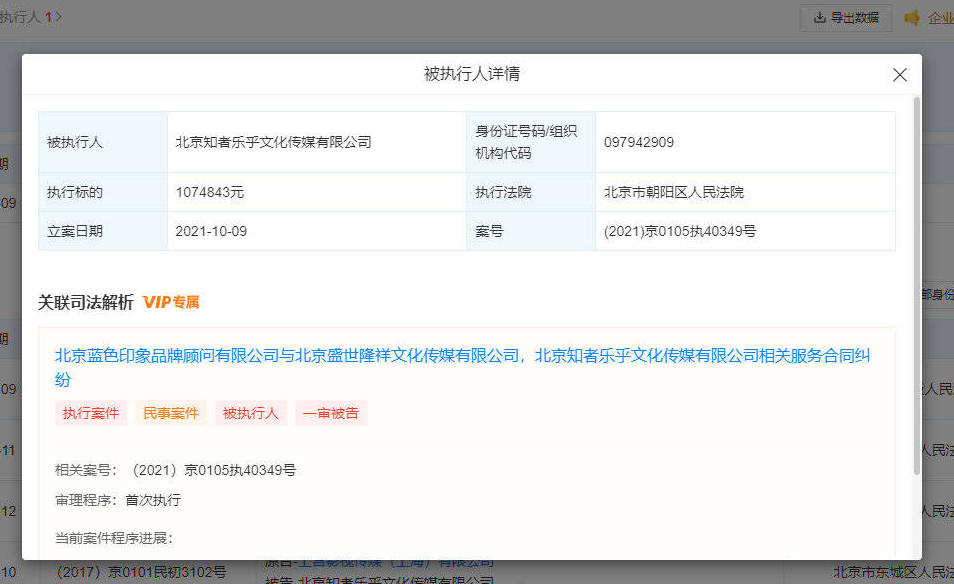Click the 执行案件 tag

point(91,413)
